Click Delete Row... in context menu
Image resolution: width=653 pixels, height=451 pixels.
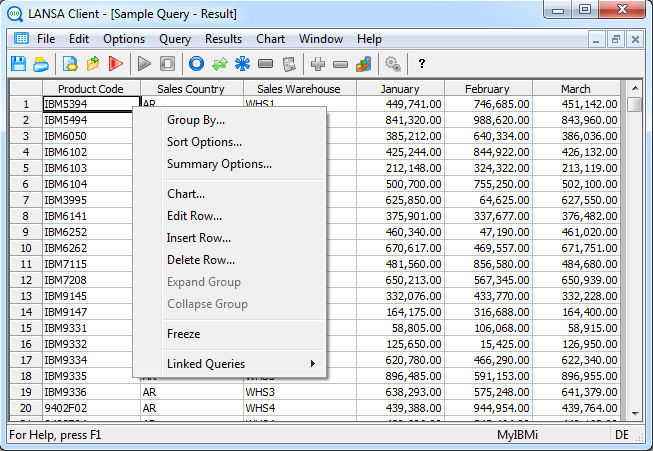pyautogui.click(x=201, y=260)
